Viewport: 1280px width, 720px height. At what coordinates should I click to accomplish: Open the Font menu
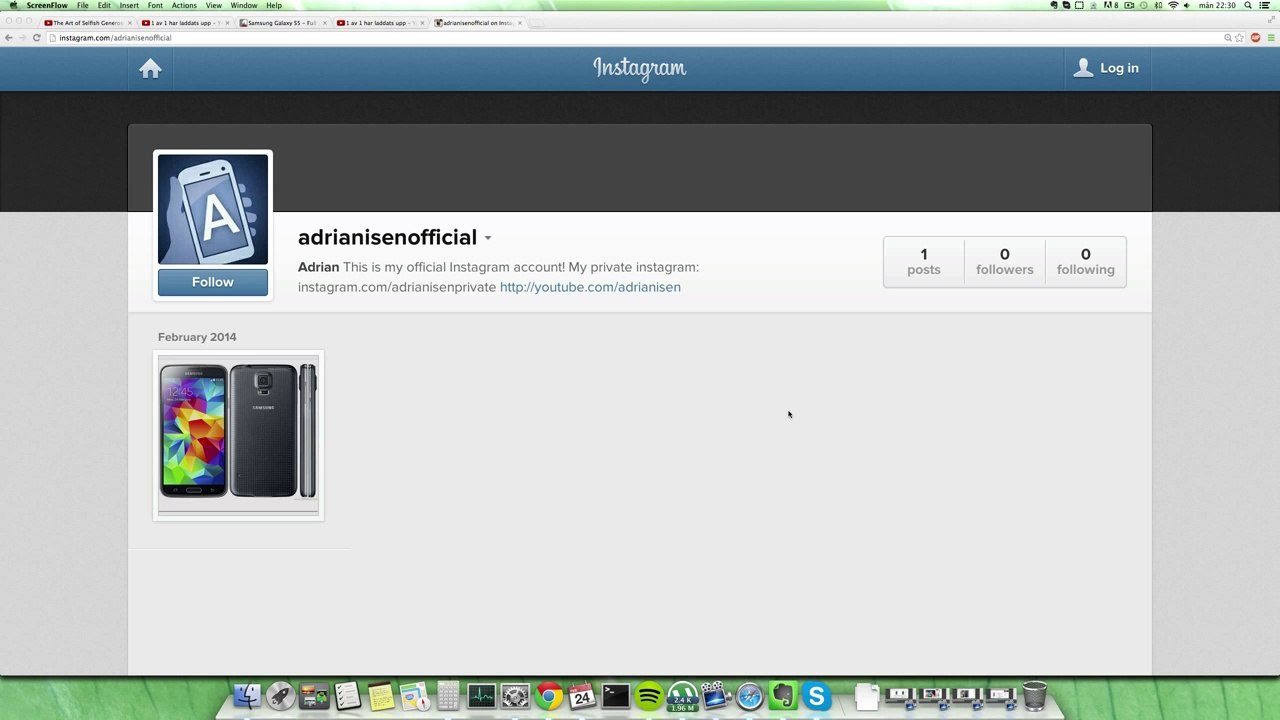click(155, 5)
